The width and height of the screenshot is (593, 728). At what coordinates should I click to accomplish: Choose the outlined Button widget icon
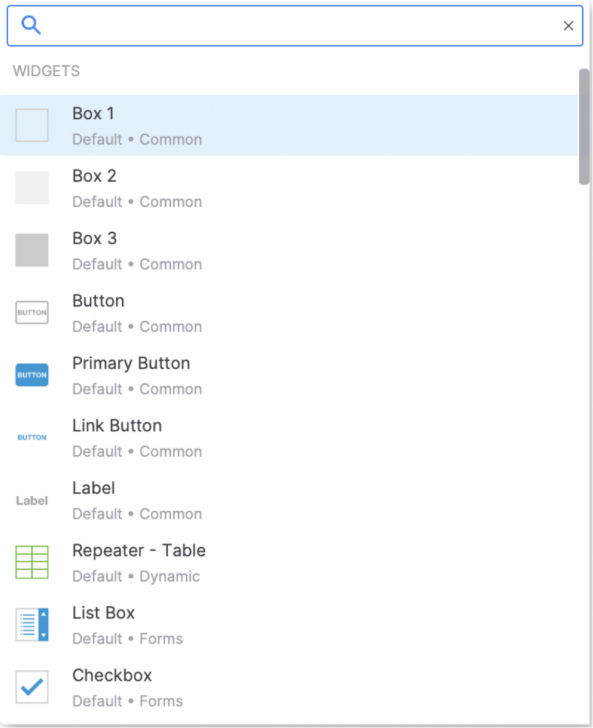(32, 312)
